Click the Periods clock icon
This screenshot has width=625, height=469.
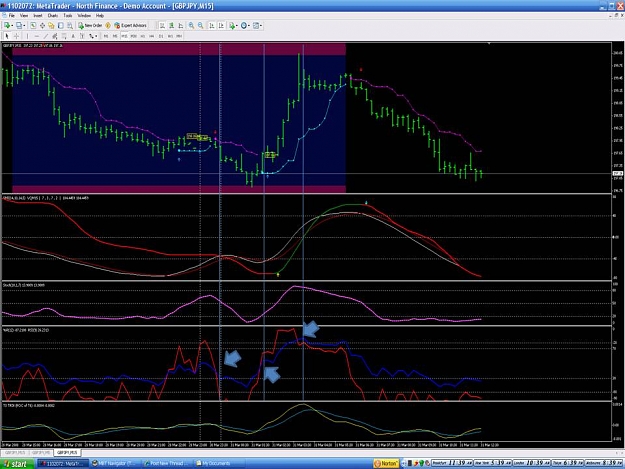[x=244, y=26]
